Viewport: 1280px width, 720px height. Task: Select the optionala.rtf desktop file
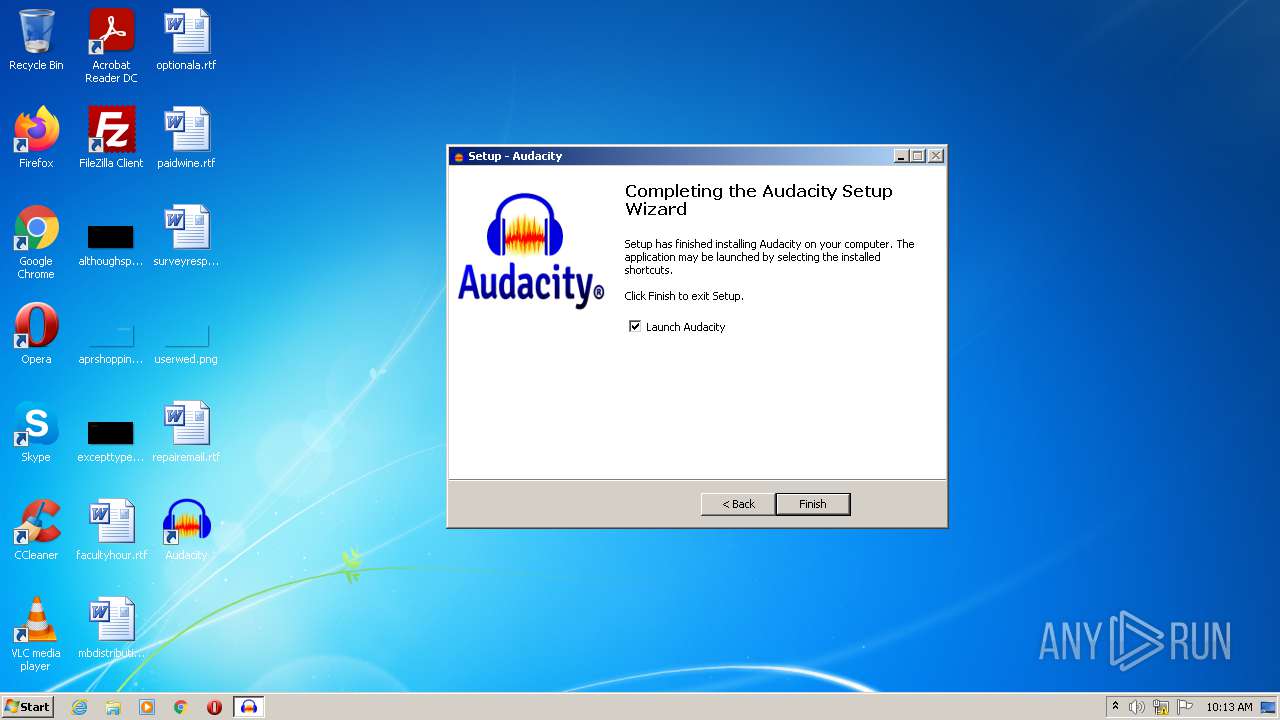186,41
